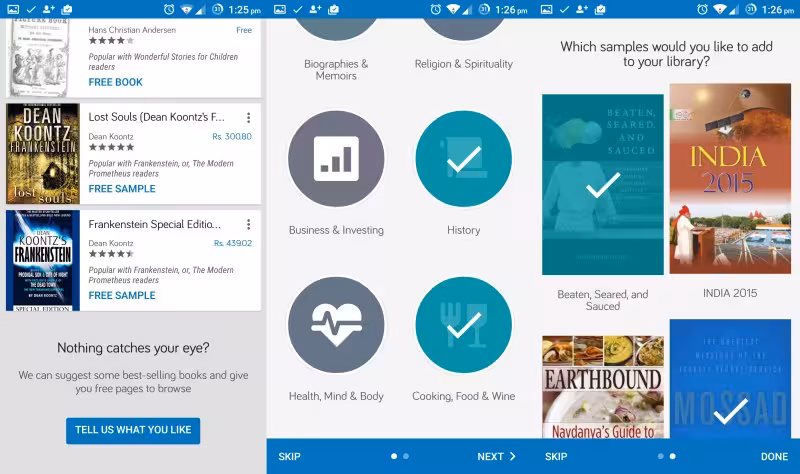Click 'Nothing catches your eye?' heading

(x=133, y=348)
